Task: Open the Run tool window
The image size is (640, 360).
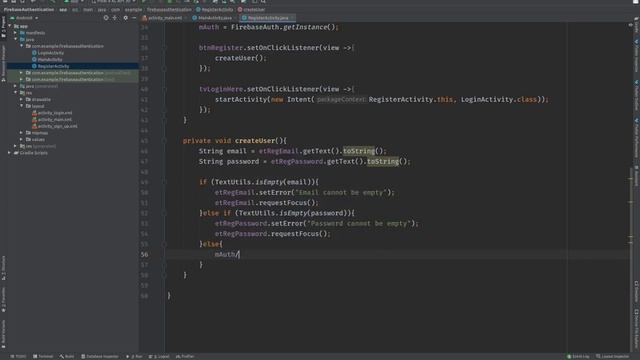Action: pos(135,356)
